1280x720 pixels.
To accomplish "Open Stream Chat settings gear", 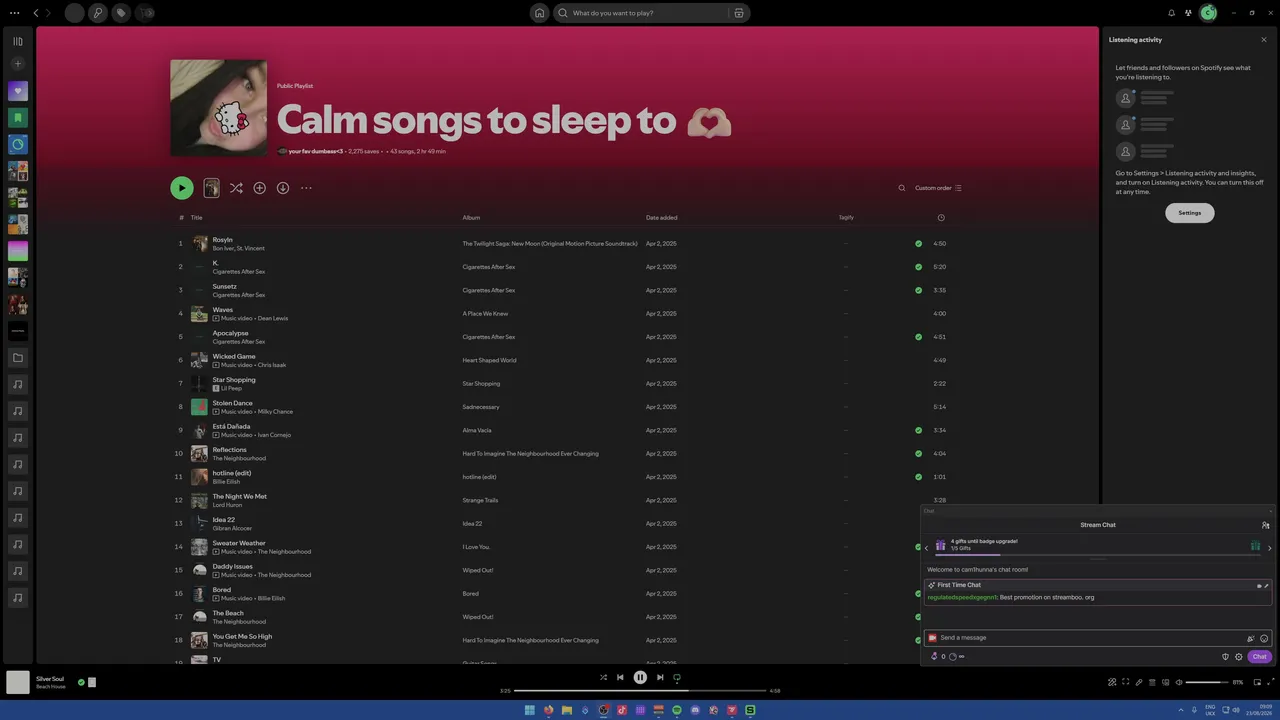I will (x=1238, y=657).
